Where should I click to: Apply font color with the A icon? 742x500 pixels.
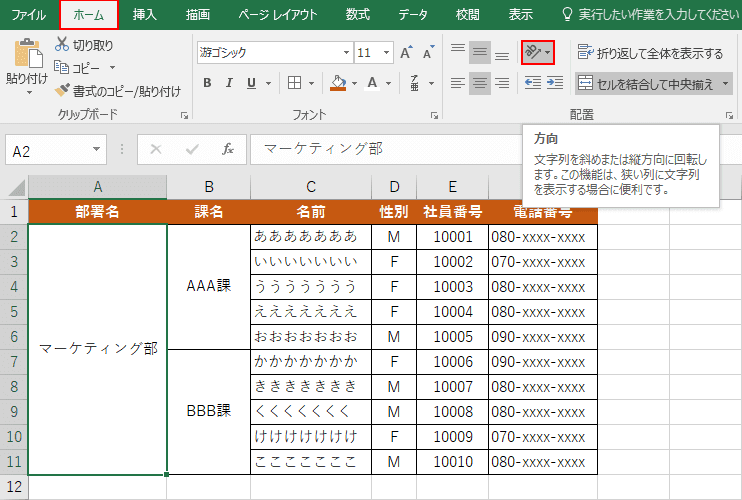tap(372, 83)
